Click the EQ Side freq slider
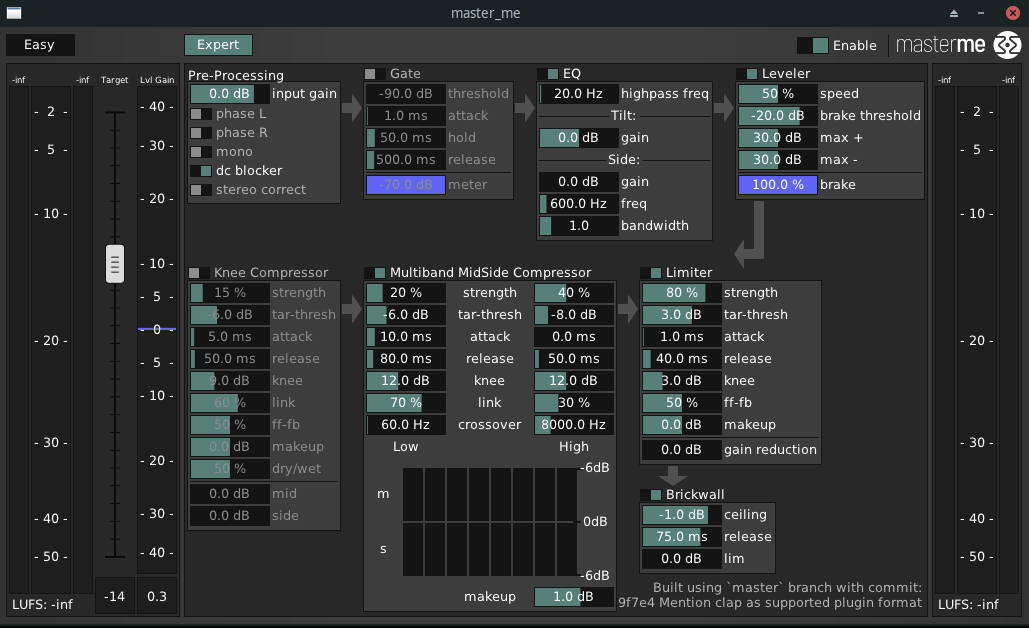Screen dimensions: 1029x628 tap(579, 203)
